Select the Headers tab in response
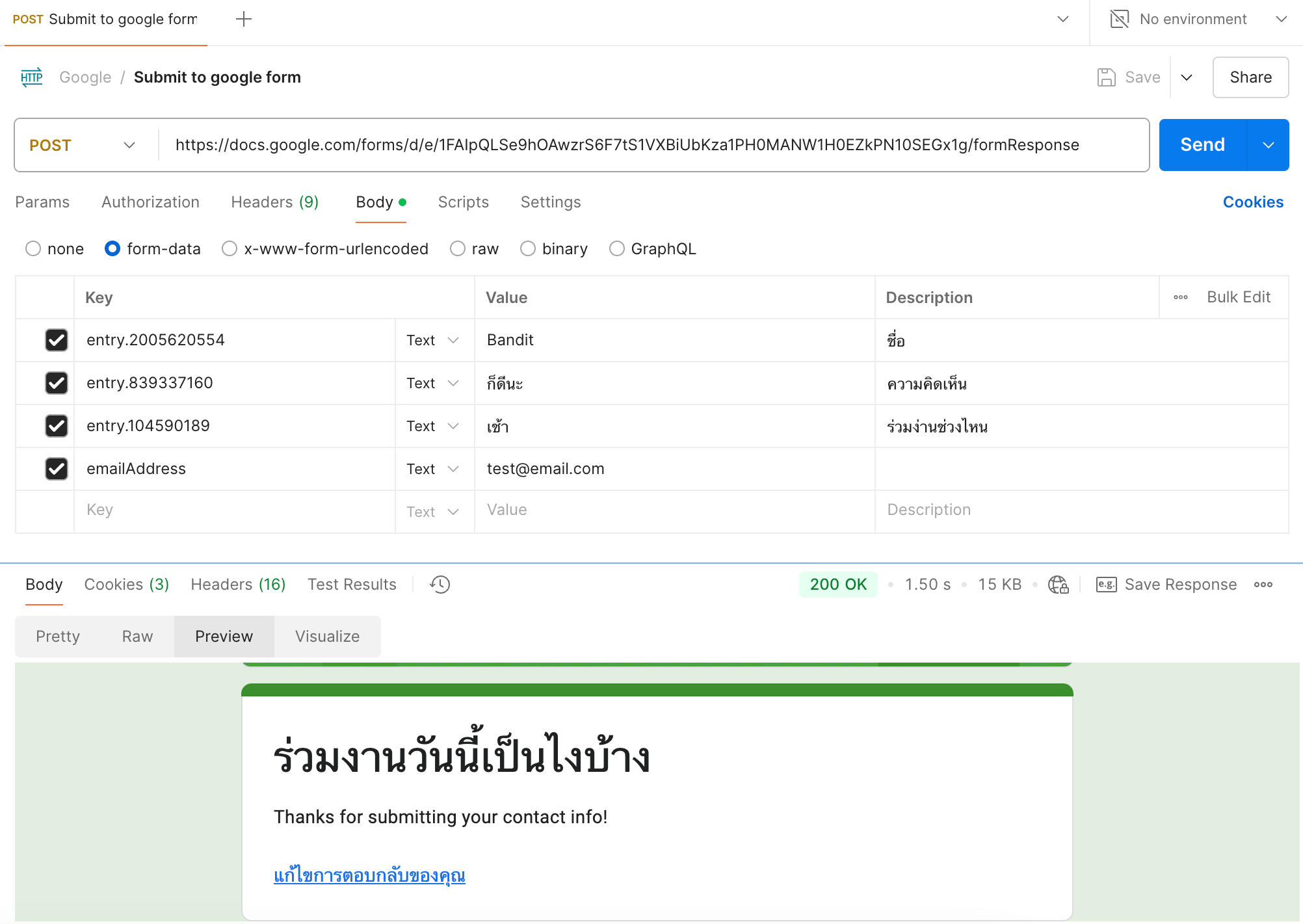Image resolution: width=1303 pixels, height=924 pixels. [237, 584]
